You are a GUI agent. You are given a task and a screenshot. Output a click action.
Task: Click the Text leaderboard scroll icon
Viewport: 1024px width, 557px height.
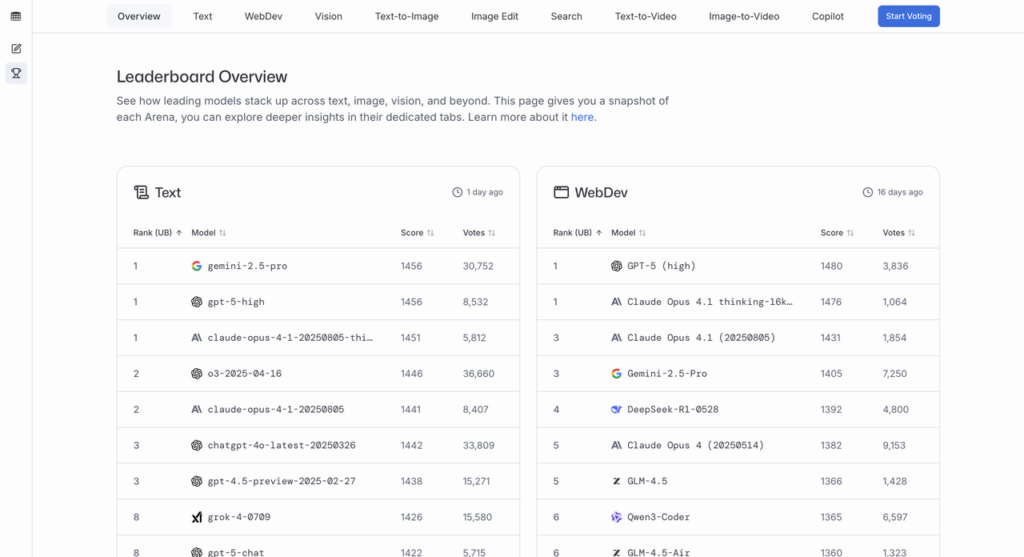pyautogui.click(x=141, y=192)
